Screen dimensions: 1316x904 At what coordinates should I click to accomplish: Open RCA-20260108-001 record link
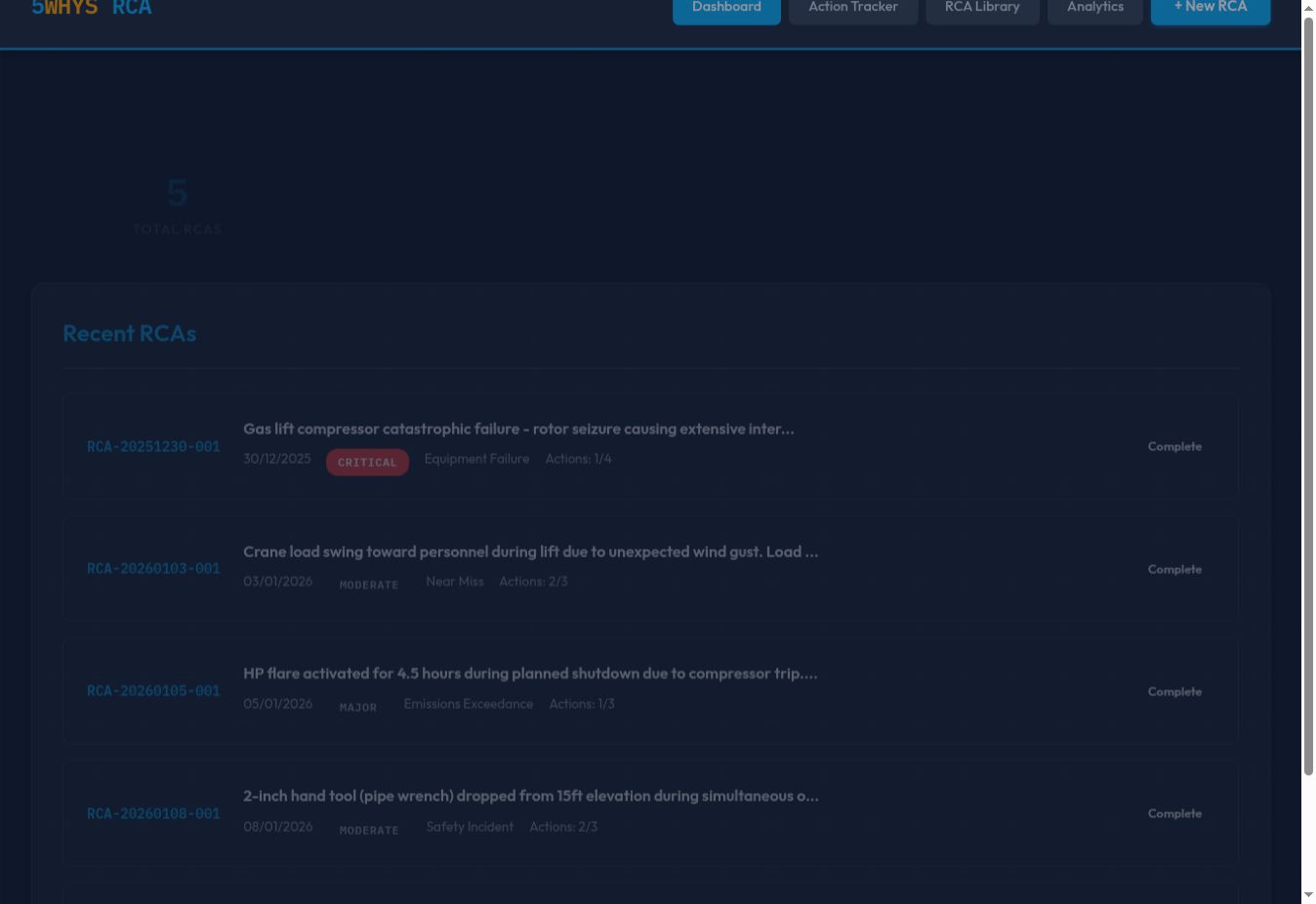click(153, 814)
